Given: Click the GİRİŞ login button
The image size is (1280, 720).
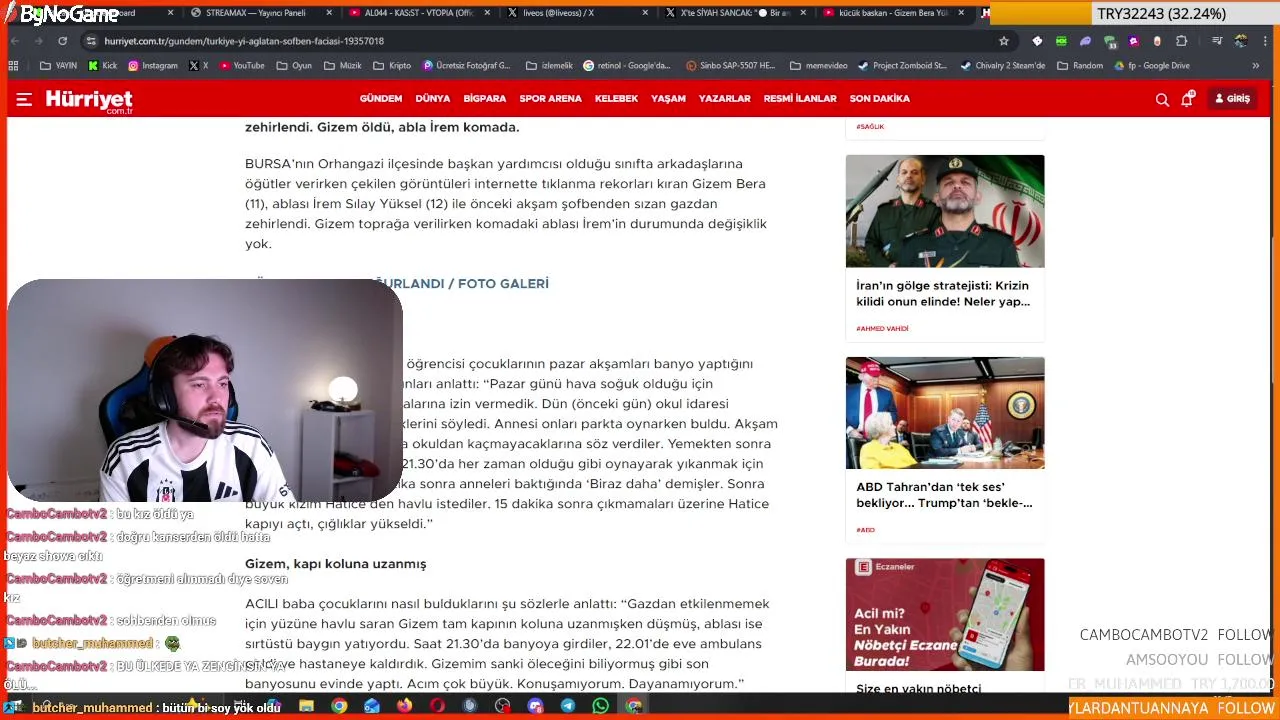Looking at the screenshot, I should [x=1232, y=99].
